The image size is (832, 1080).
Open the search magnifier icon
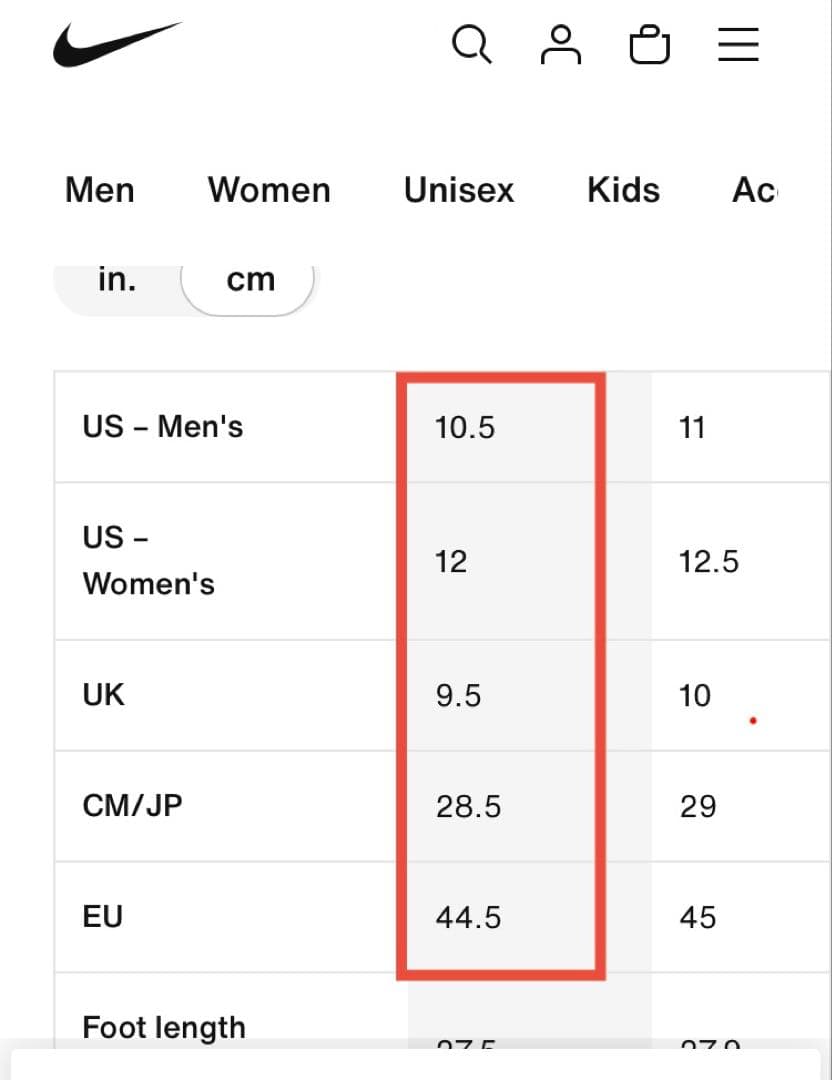click(470, 45)
